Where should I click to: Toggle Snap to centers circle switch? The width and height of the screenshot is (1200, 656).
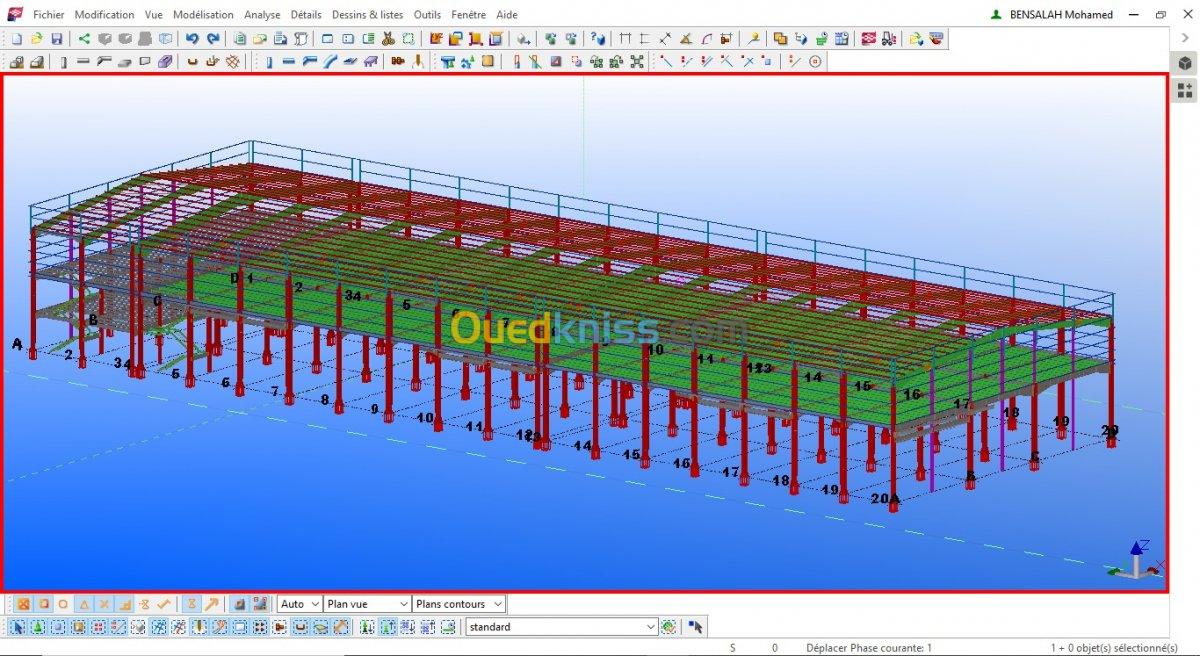(63, 604)
